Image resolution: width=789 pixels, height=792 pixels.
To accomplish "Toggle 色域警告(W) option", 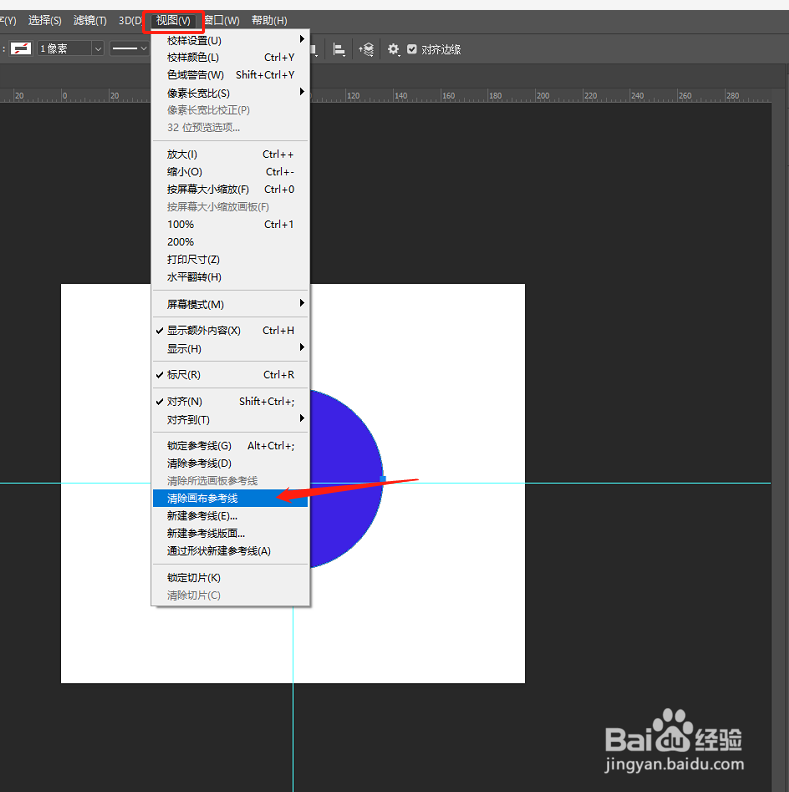I will 230,75.
